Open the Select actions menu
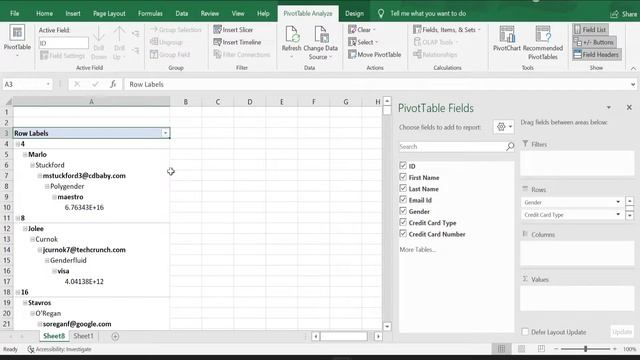 point(363,42)
